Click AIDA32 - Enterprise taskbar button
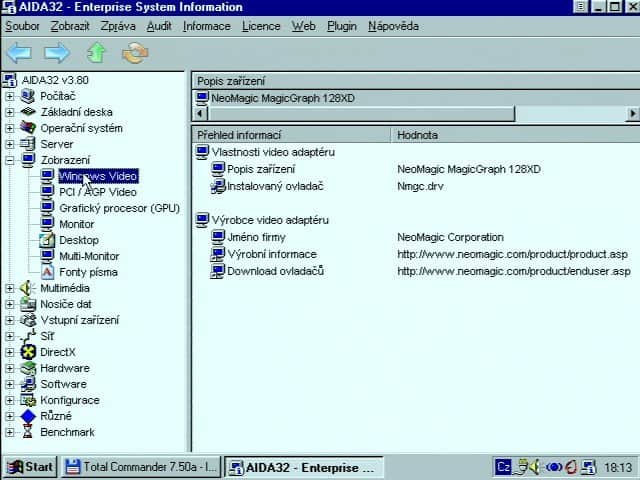Viewport: 640px width, 480px height. (x=304, y=467)
